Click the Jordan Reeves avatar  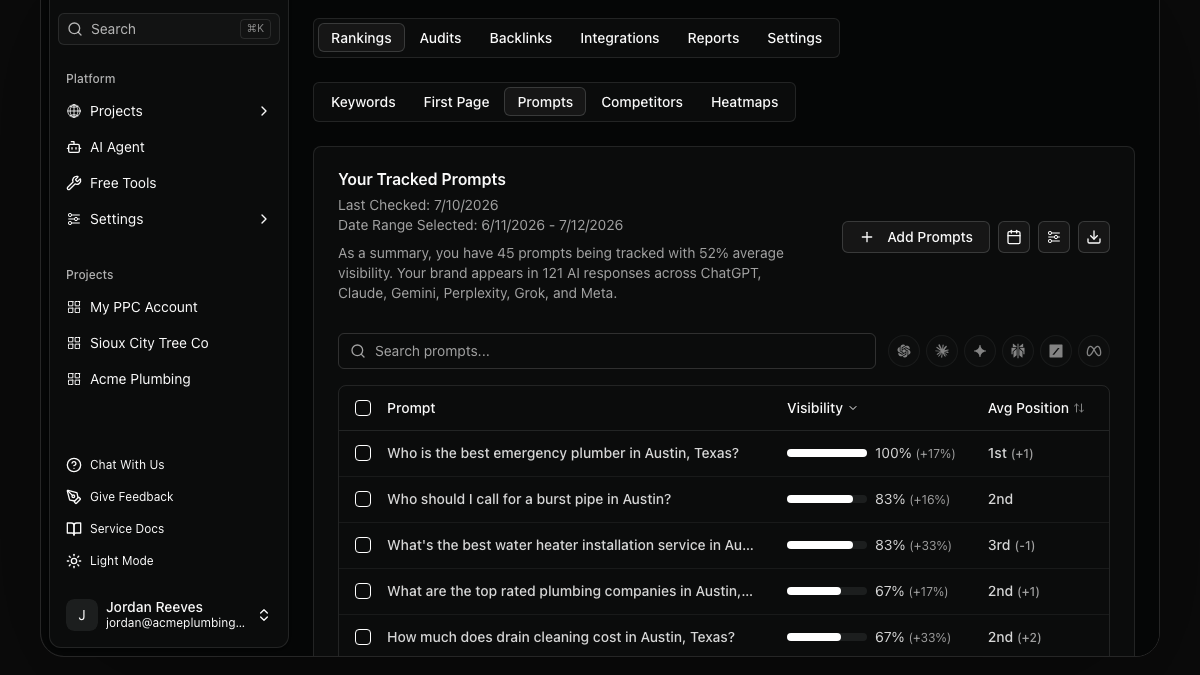82,615
